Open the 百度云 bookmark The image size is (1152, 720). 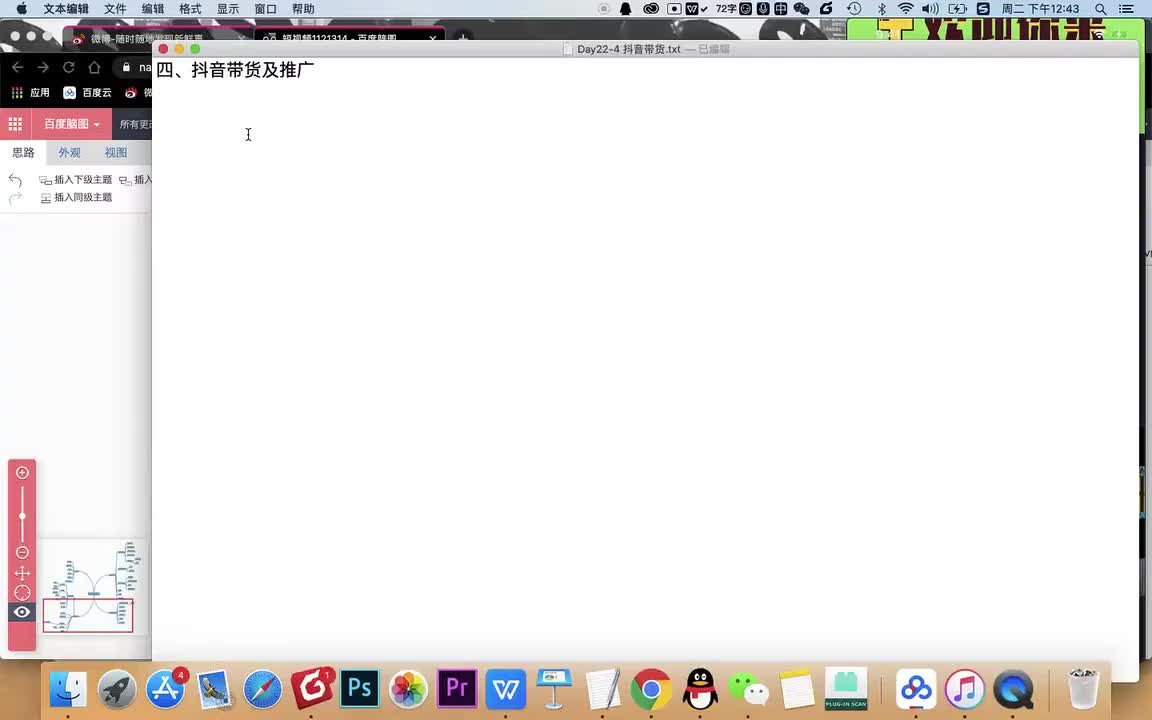pyautogui.click(x=87, y=93)
